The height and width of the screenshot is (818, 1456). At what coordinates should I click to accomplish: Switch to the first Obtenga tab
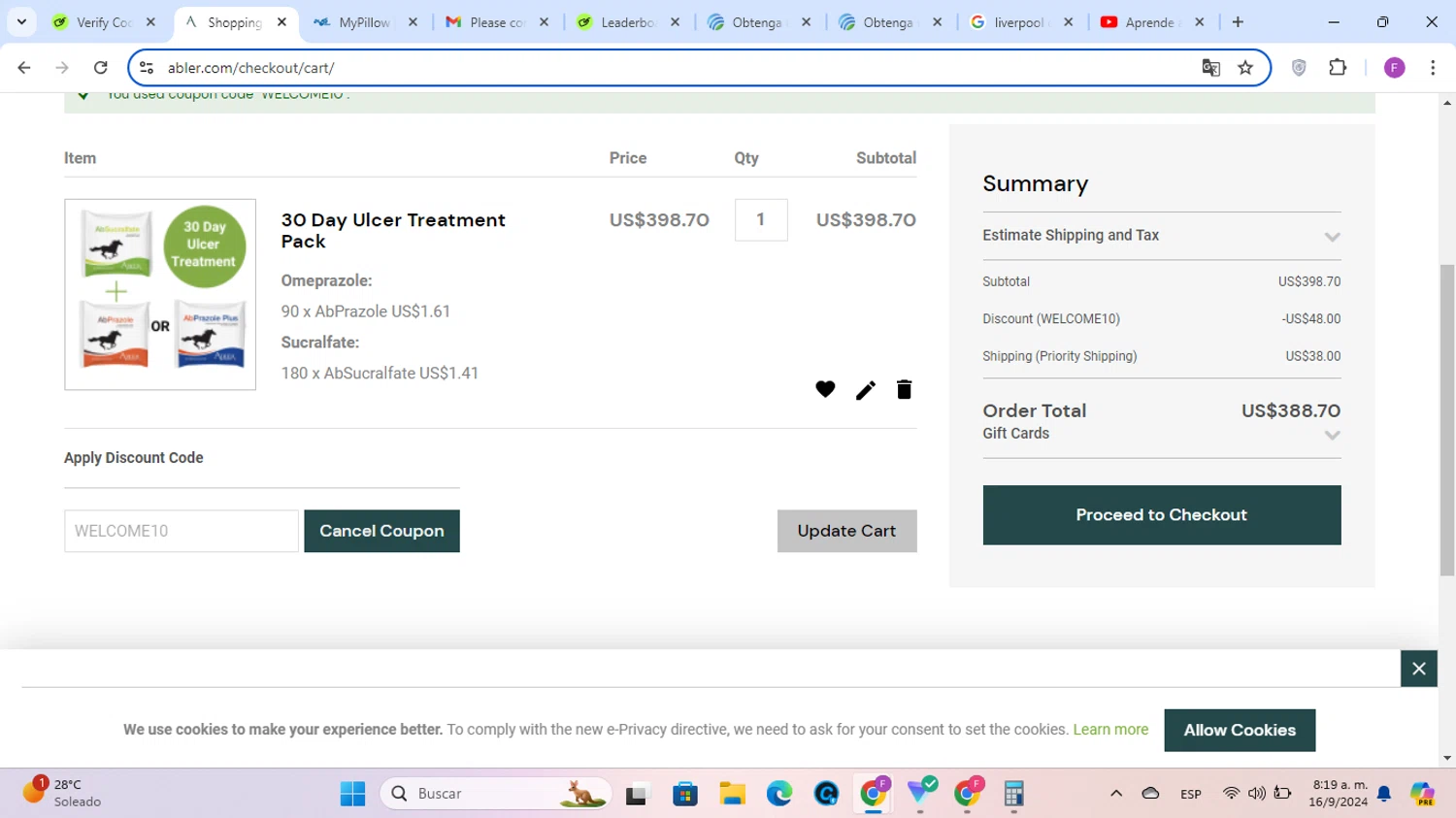pos(758,22)
